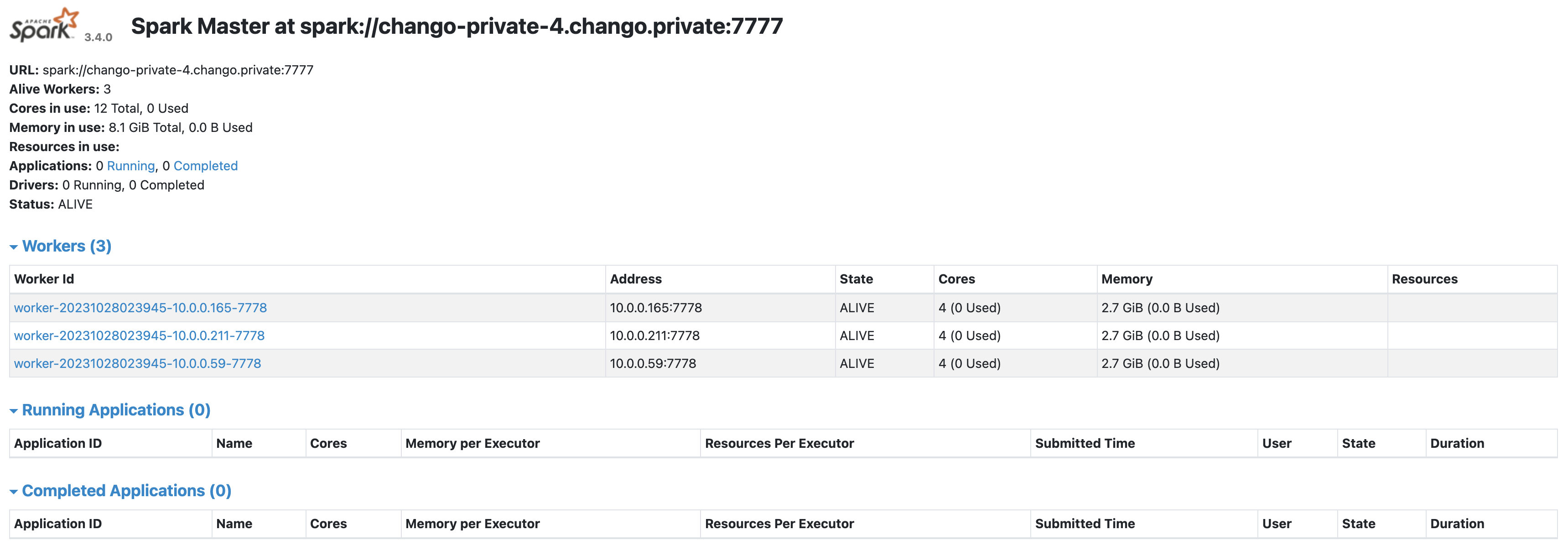Collapse the Workers (3) section arrow

click(13, 247)
